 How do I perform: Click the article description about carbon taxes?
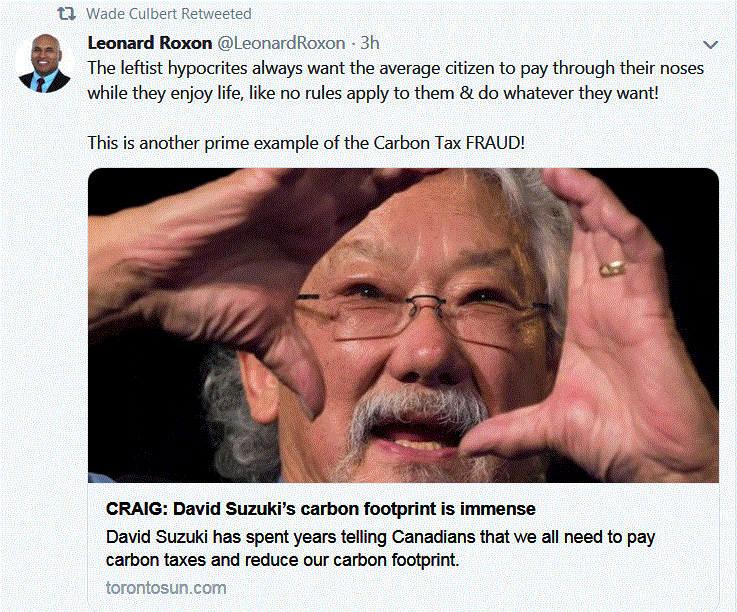click(x=380, y=549)
